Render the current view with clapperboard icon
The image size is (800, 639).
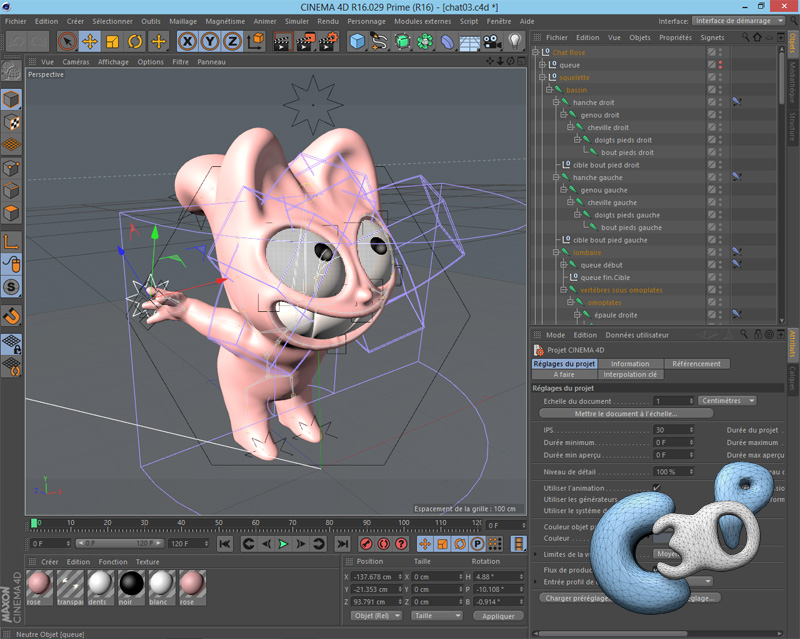pyautogui.click(x=282, y=42)
